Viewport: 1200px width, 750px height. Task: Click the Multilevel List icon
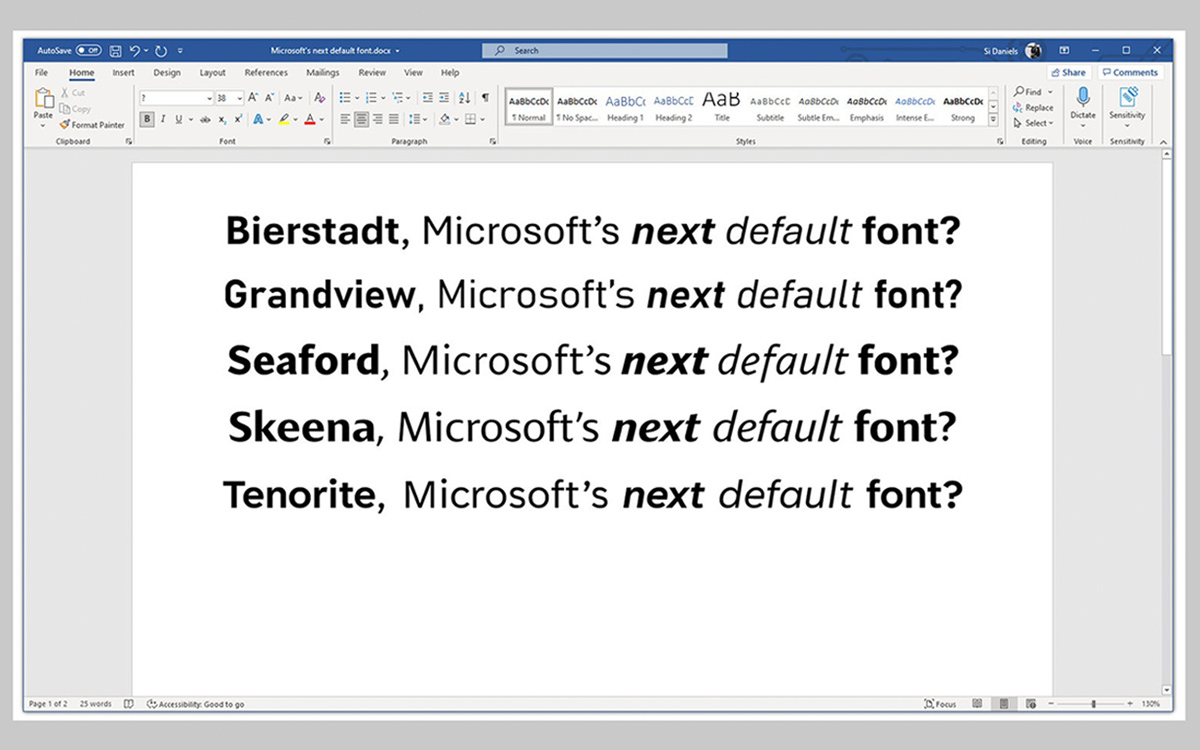[x=397, y=98]
